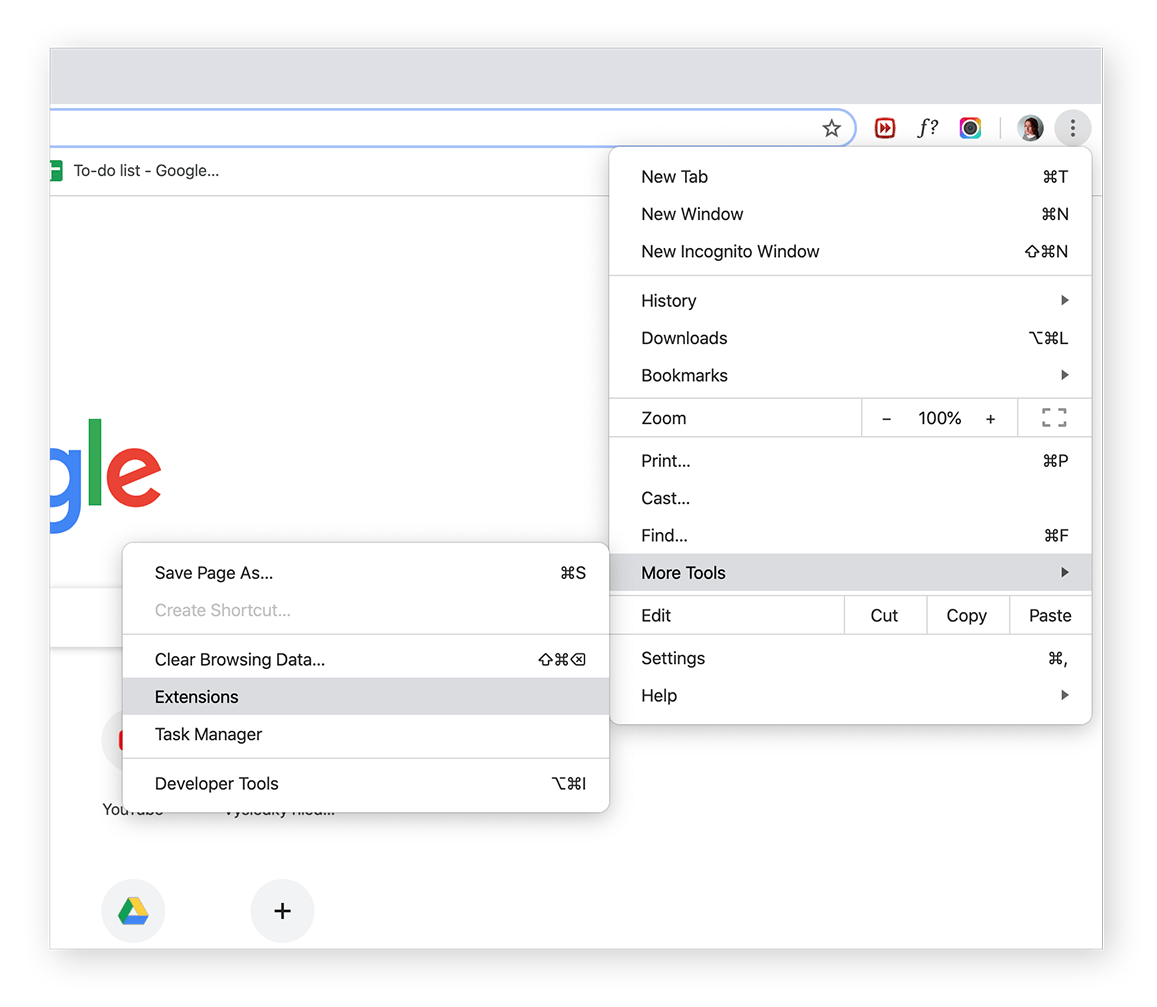Zoom out using the minus control
Viewport: 1157px width, 1007px height.
pos(886,417)
